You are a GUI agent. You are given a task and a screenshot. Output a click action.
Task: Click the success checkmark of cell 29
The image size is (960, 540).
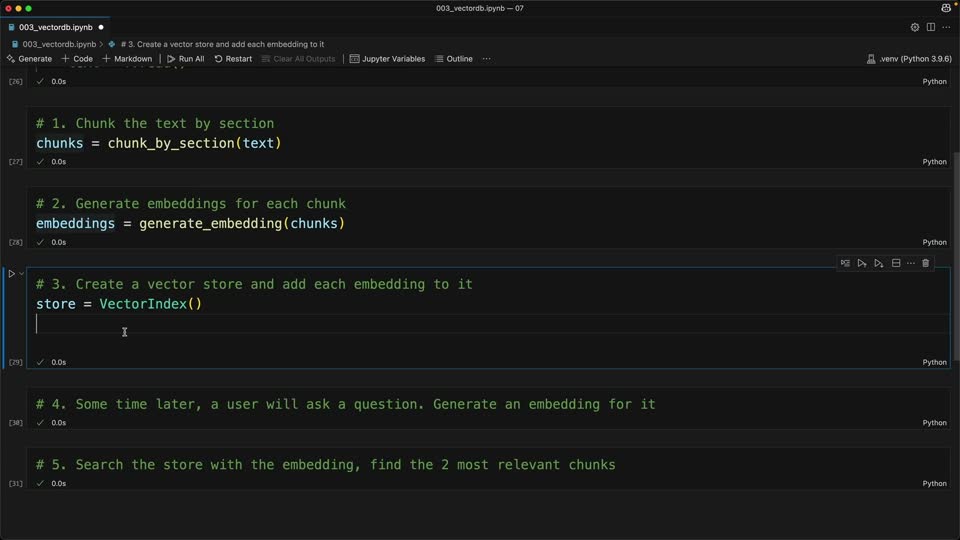(40, 362)
